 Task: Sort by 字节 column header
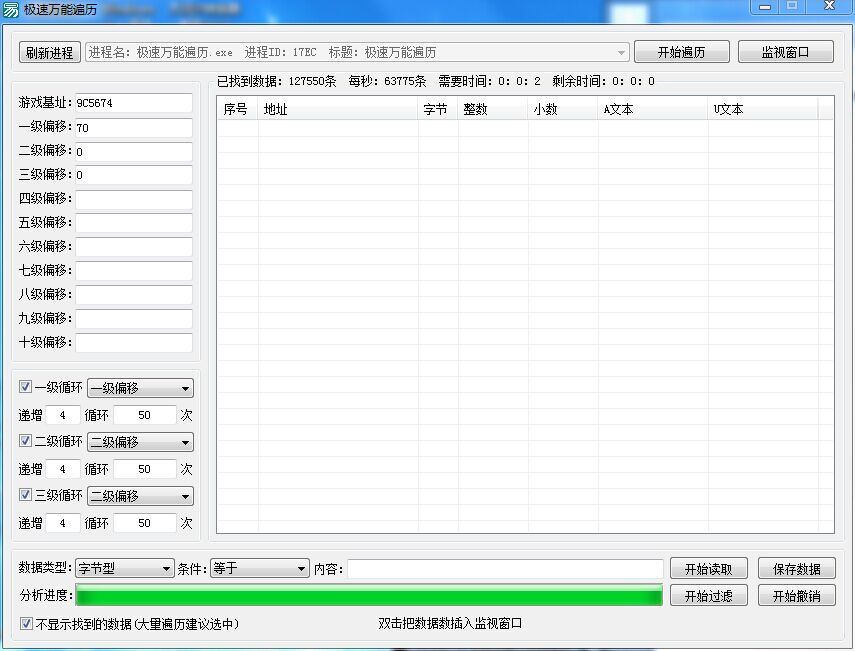(x=438, y=109)
